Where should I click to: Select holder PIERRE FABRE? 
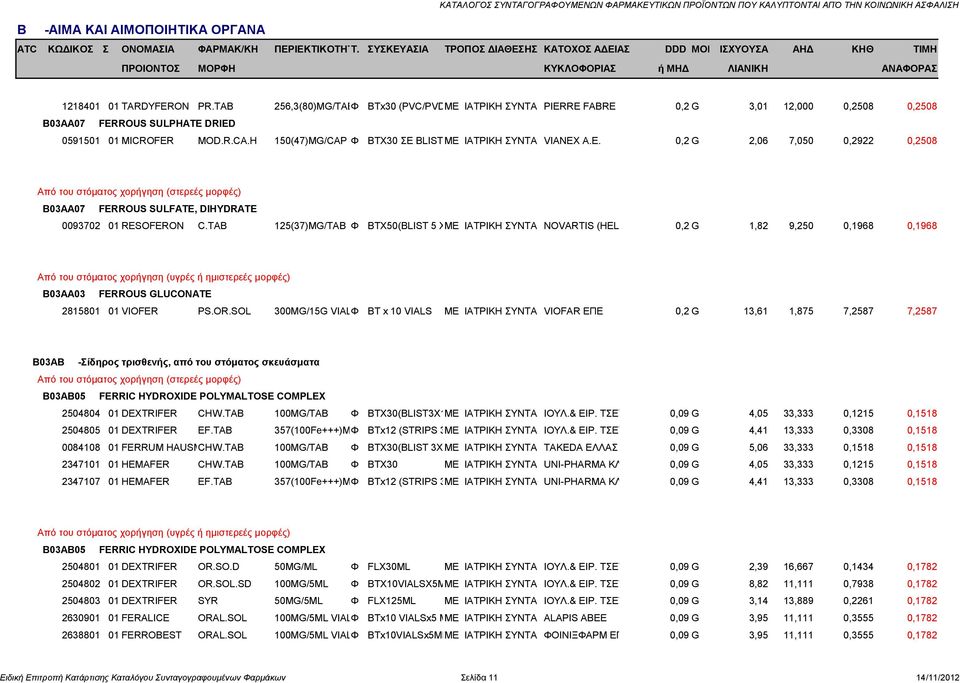(x=579, y=106)
